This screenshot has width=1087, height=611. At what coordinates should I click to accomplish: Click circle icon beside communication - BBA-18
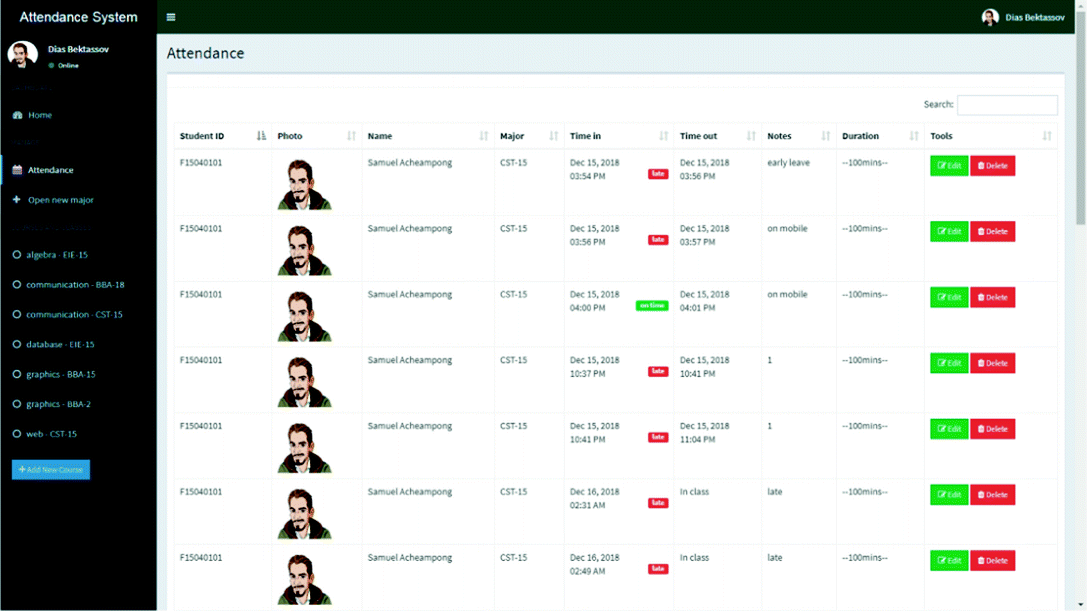point(17,284)
